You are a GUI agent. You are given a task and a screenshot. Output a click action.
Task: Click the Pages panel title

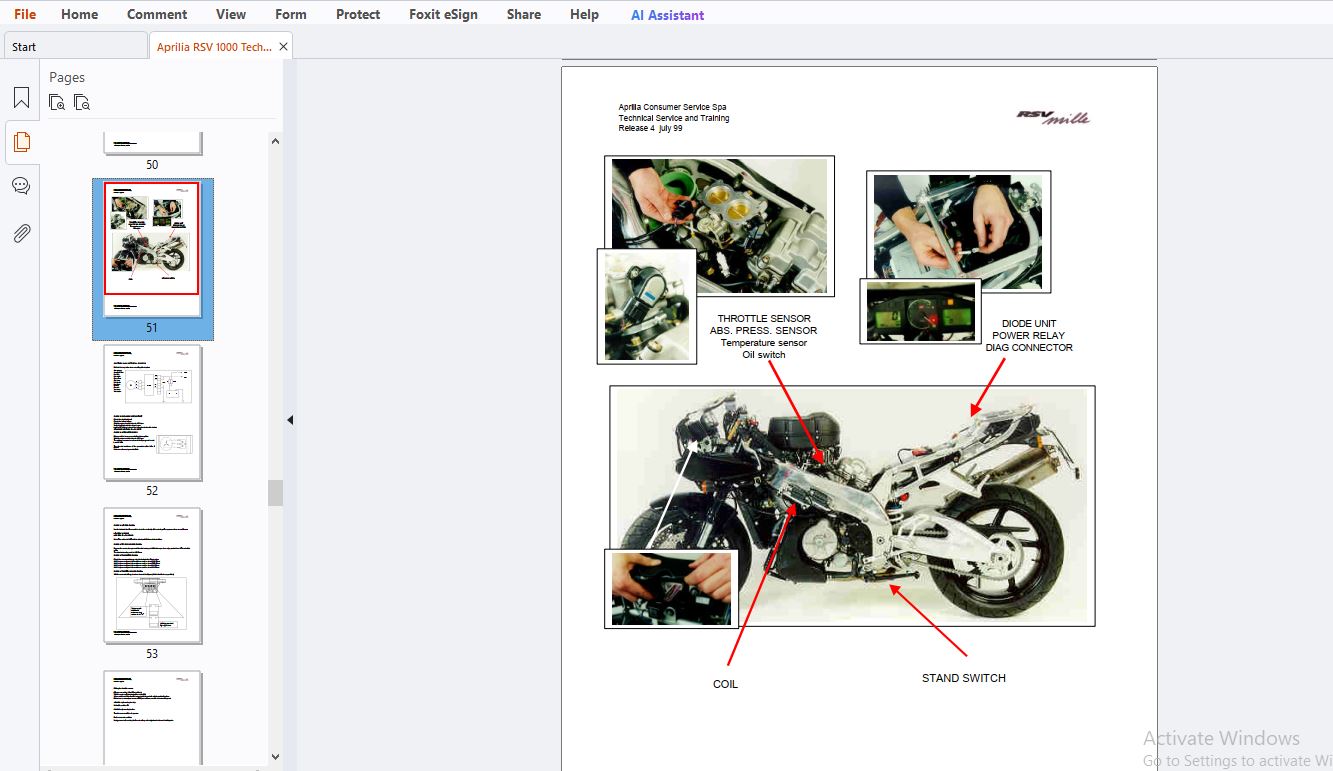(x=67, y=77)
